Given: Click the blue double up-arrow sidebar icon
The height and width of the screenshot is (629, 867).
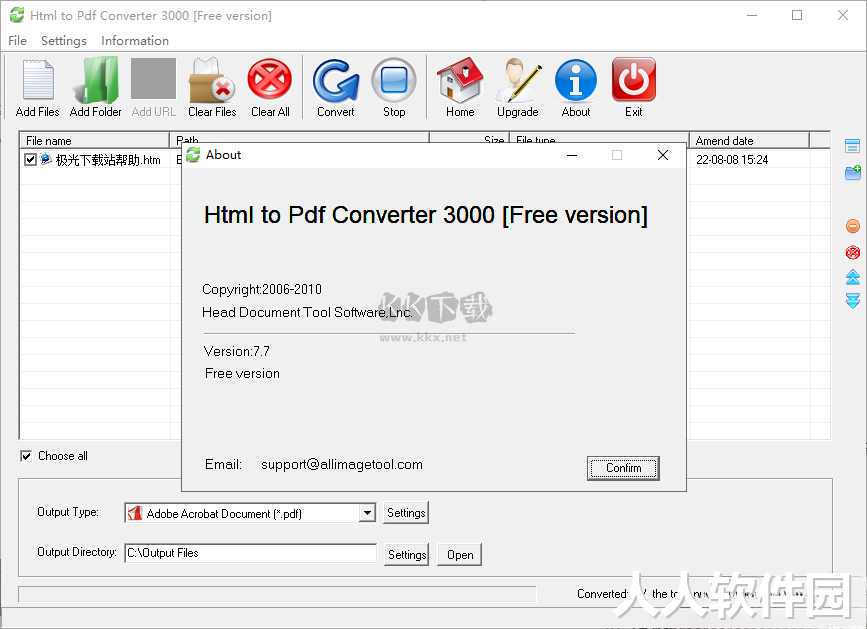Looking at the screenshot, I should 853,277.
